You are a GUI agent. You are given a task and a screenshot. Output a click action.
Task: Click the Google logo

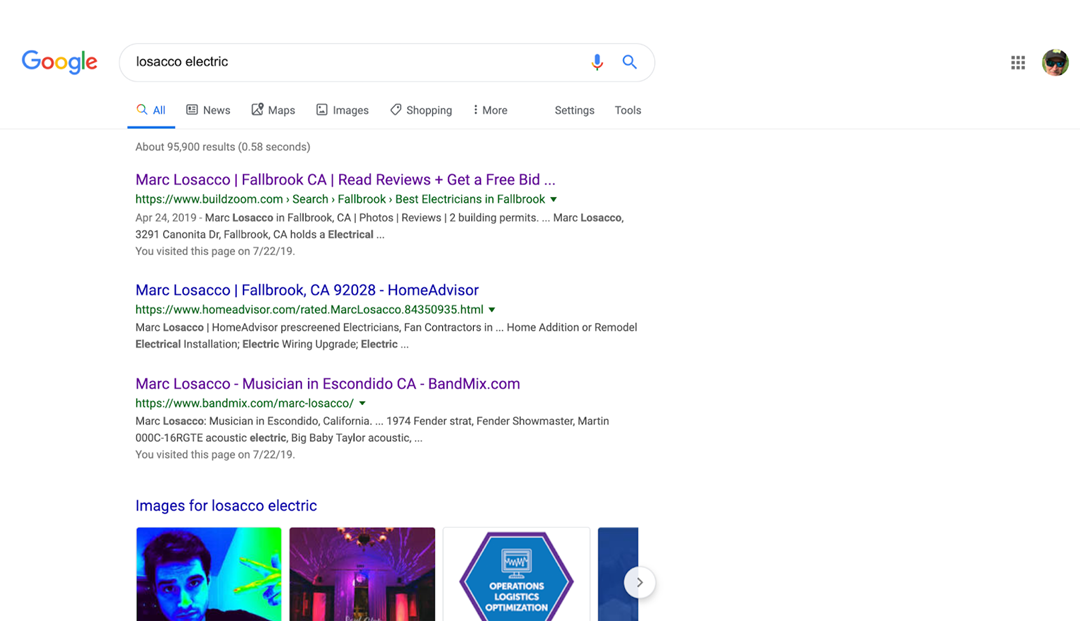[59, 62]
